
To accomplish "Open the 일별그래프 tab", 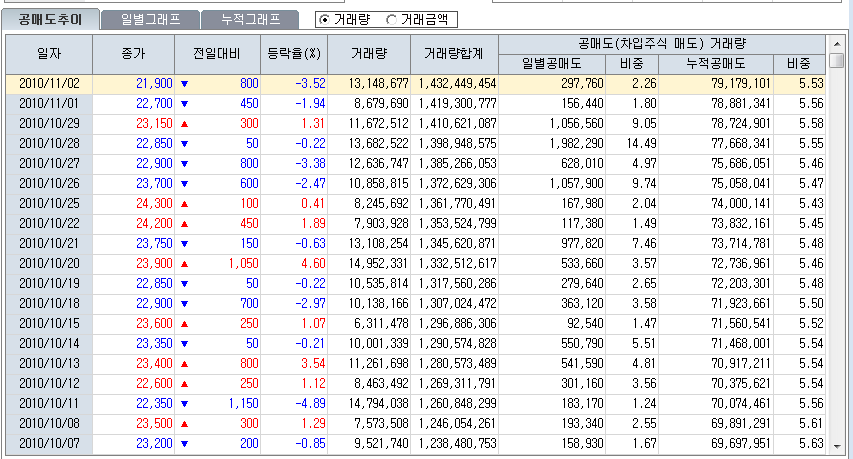I will pyautogui.click(x=150, y=19).
